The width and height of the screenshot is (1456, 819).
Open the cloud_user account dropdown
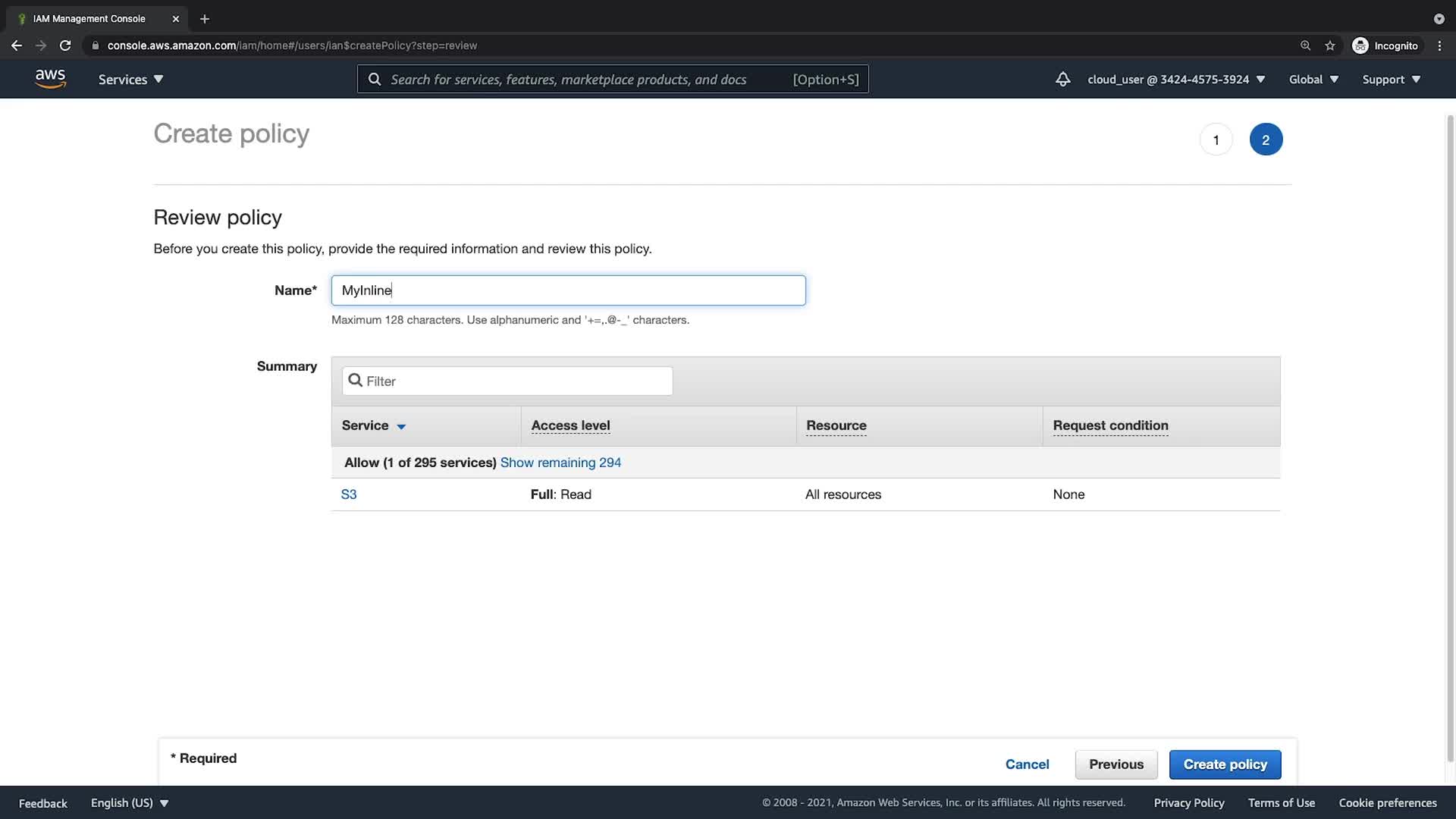[x=1175, y=79]
